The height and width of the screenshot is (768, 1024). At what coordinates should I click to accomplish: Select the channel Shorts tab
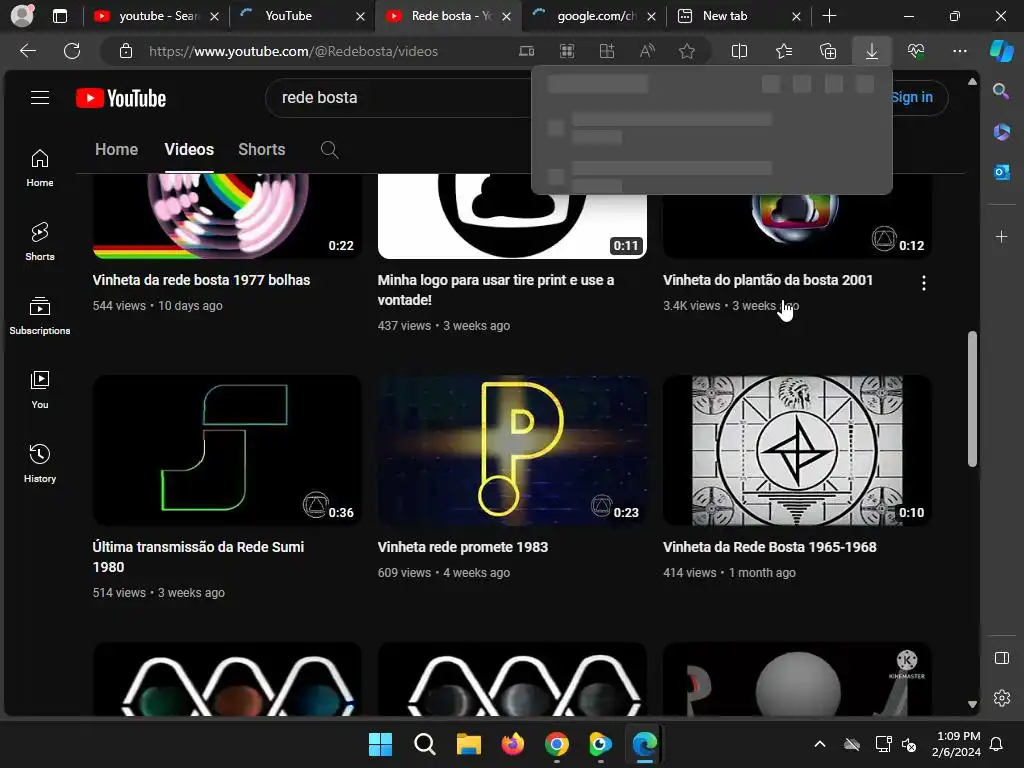(262, 150)
